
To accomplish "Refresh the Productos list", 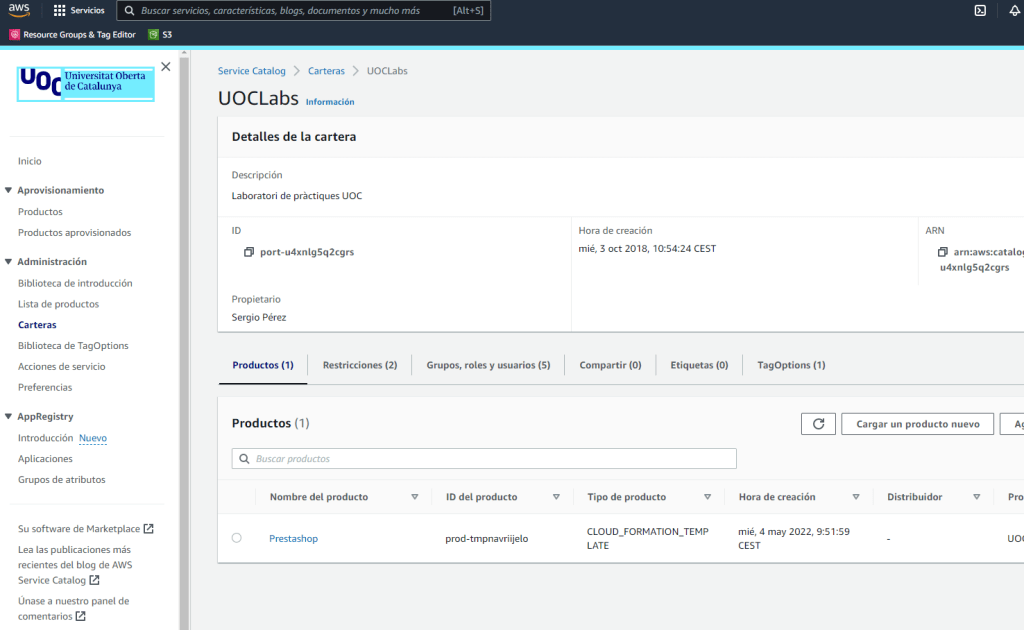I will pos(818,424).
